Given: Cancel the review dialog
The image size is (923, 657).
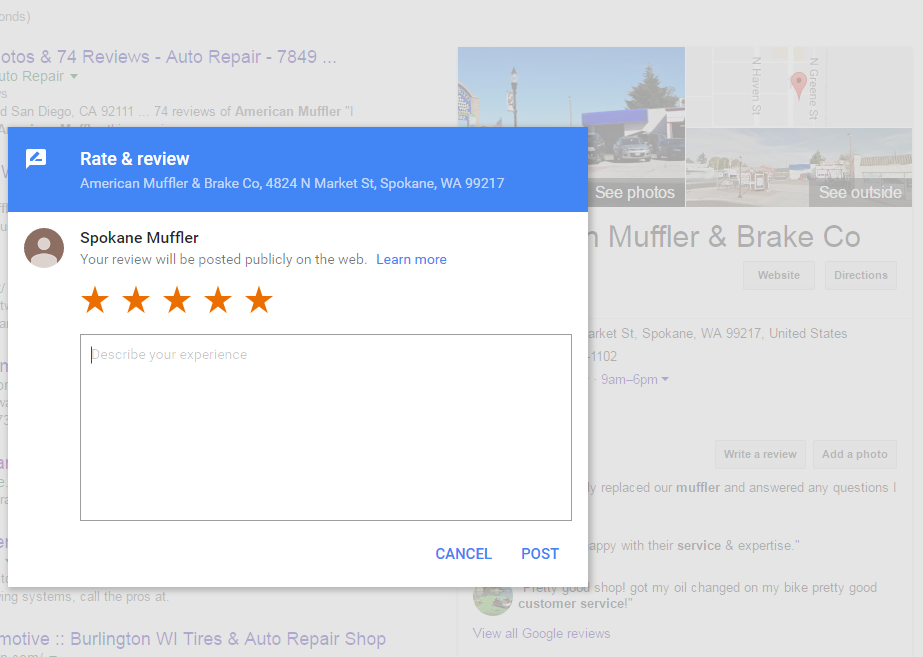Looking at the screenshot, I should coord(463,554).
